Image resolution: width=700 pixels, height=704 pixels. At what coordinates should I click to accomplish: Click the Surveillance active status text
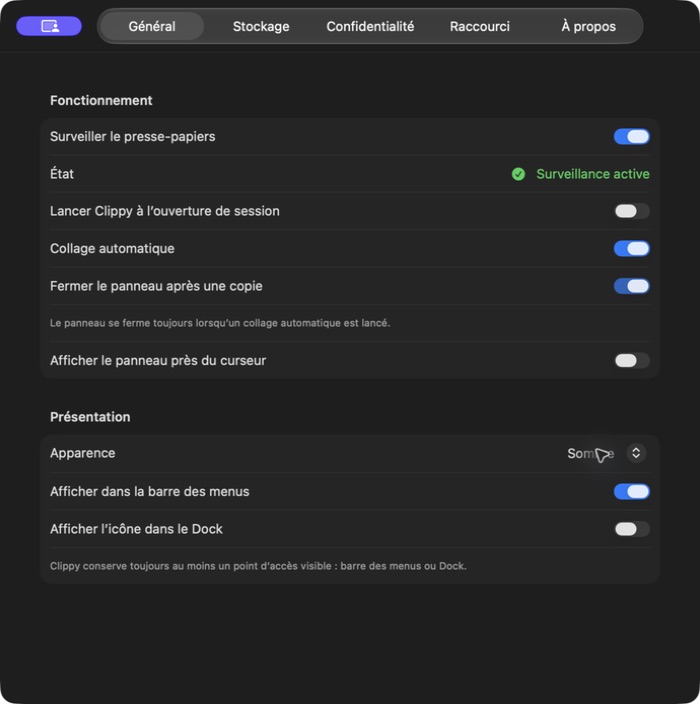(593, 174)
